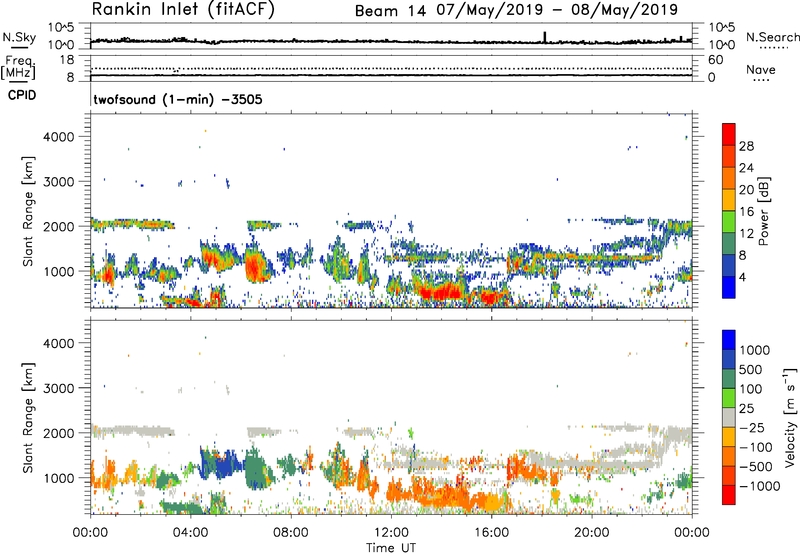The width and height of the screenshot is (800, 554).
Task: Select the 'N.Sky' label on the left
Action: point(19,37)
